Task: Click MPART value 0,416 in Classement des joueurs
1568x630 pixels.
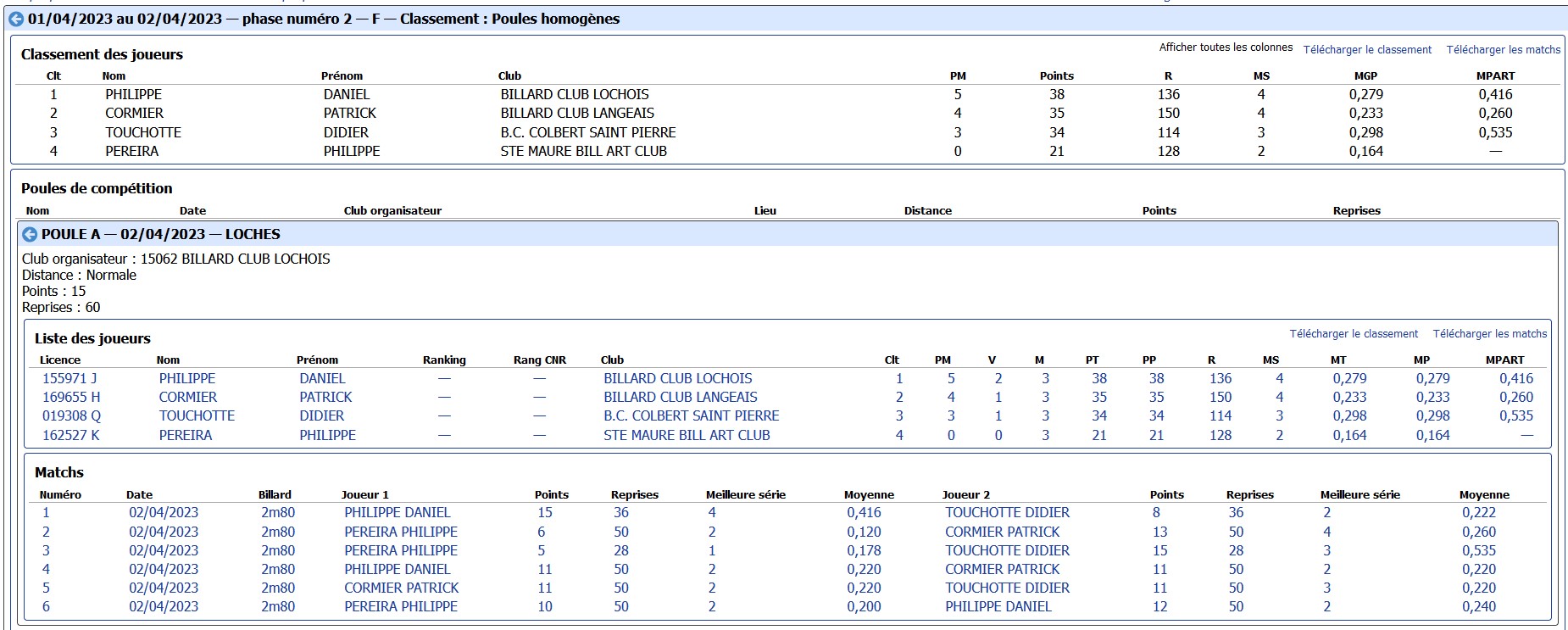Action: [x=1495, y=94]
